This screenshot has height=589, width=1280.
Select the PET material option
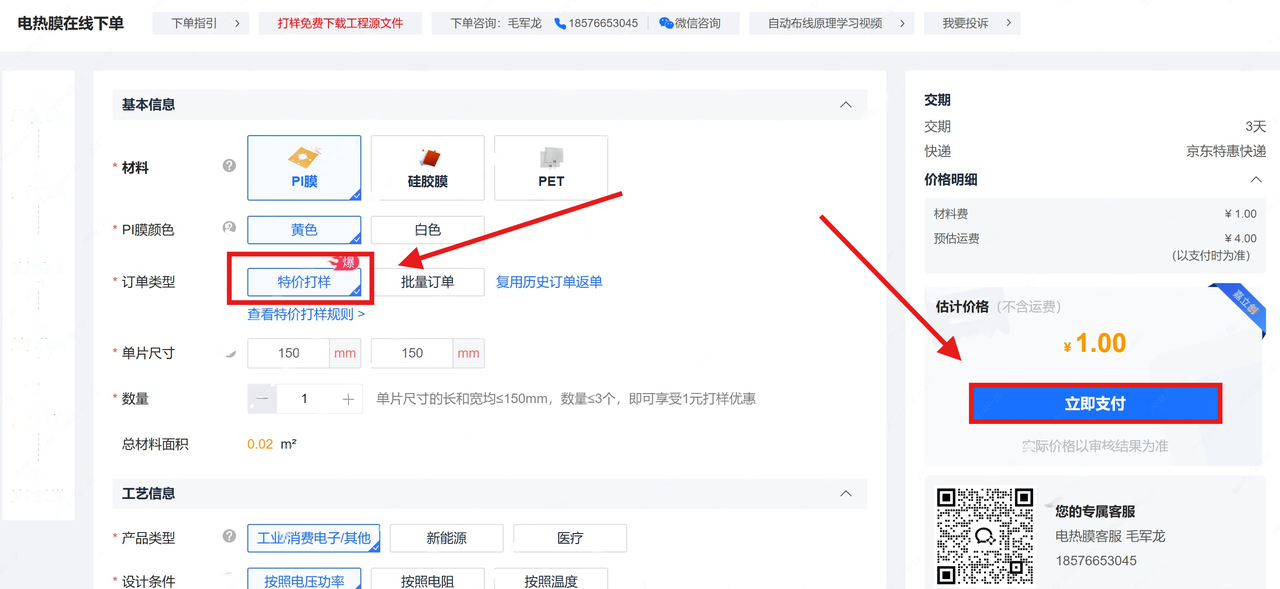point(551,168)
